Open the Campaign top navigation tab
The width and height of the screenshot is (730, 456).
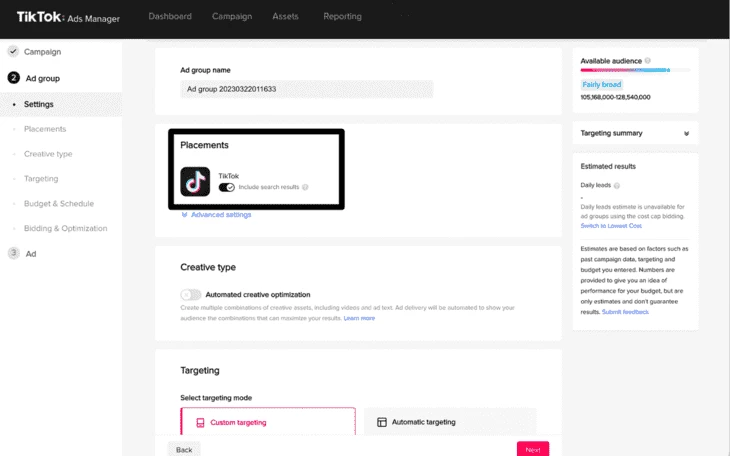pos(232,16)
